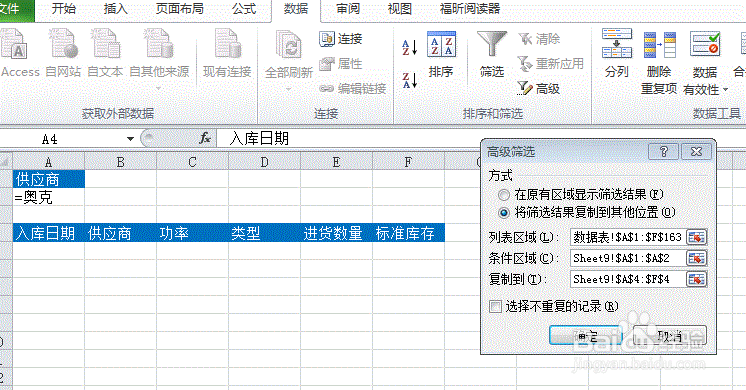Click 删除重复项 remove duplicates

click(659, 62)
